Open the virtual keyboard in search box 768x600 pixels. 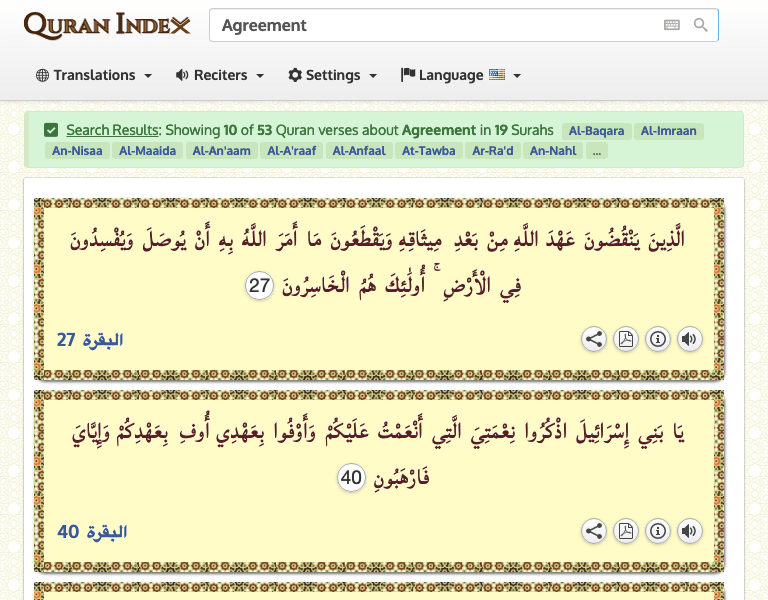[x=671, y=25]
